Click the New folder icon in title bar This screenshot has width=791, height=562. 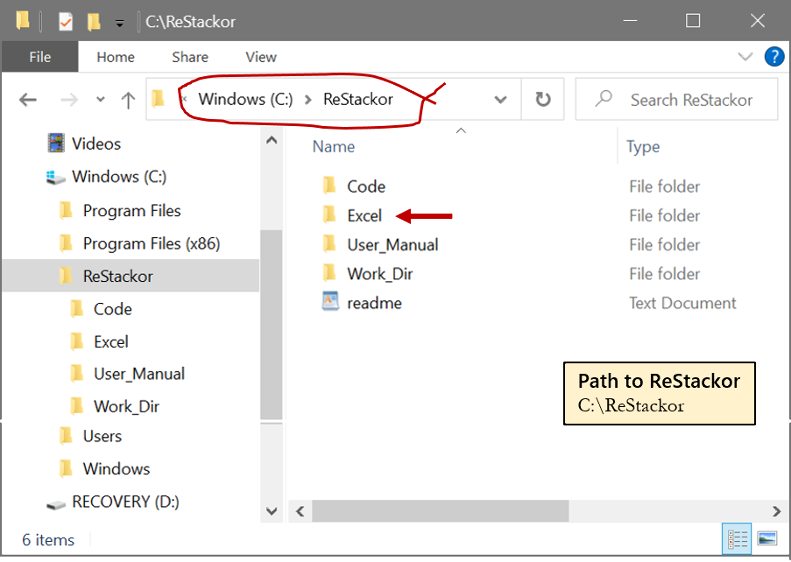[94, 22]
